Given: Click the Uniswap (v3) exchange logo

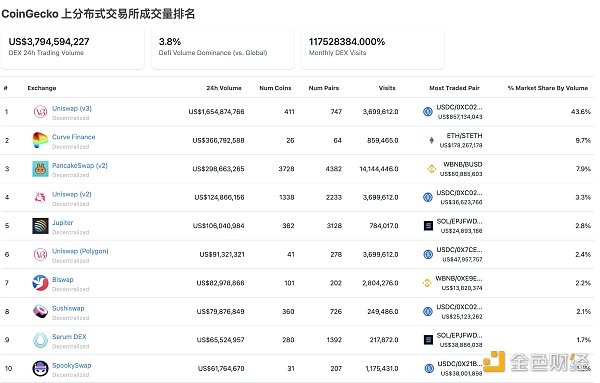Looking at the screenshot, I should (x=40, y=112).
